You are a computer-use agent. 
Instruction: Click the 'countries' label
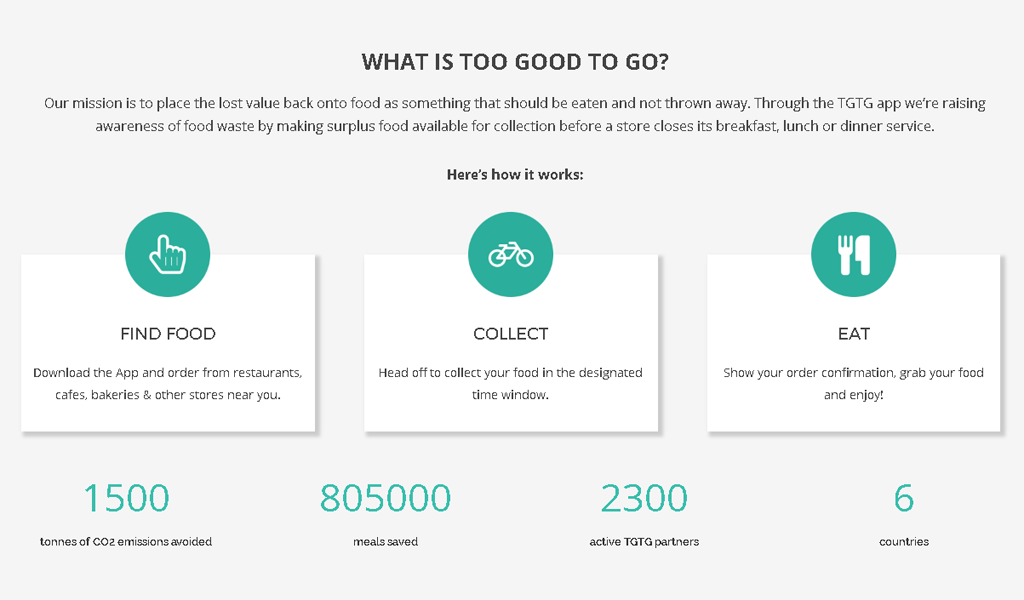pos(904,541)
